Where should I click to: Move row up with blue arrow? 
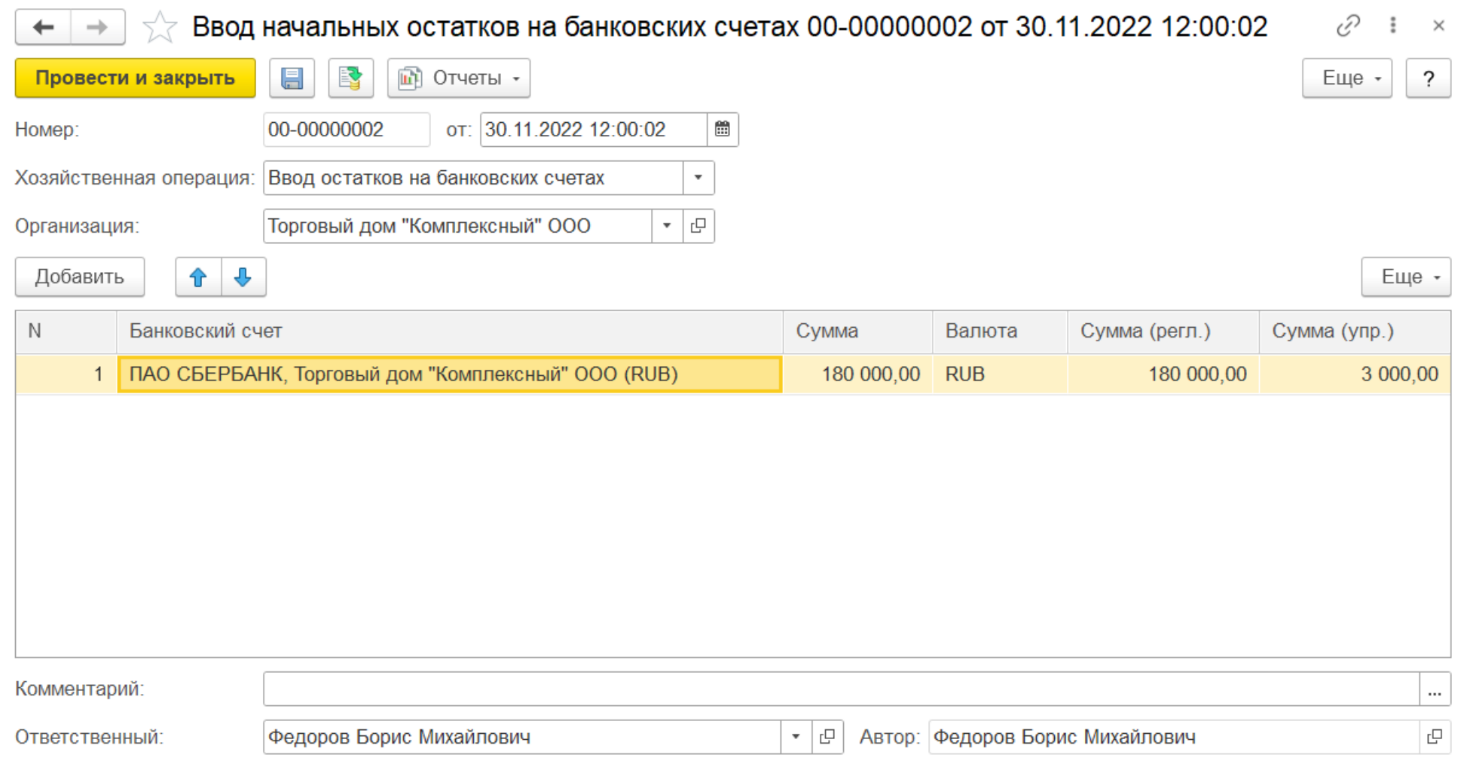(x=198, y=278)
